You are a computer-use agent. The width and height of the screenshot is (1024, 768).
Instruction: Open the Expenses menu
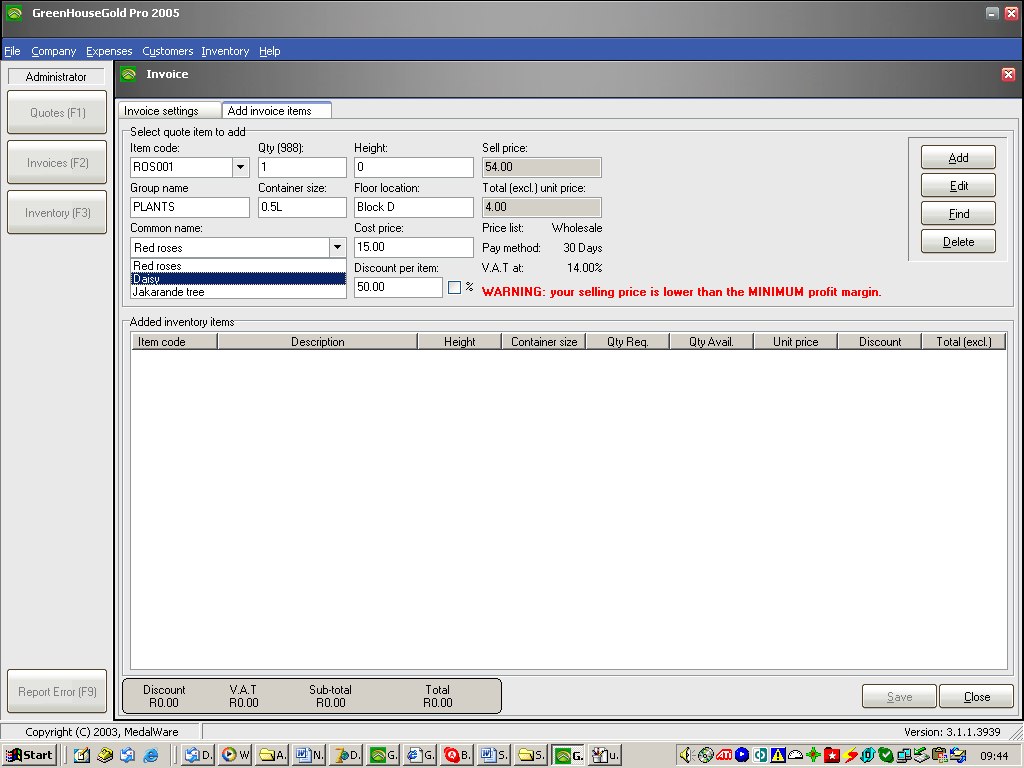(109, 51)
